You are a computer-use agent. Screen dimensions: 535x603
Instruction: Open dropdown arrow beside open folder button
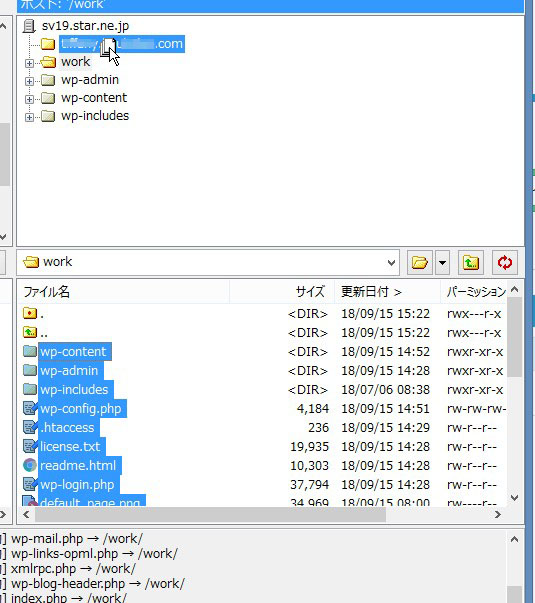click(x=443, y=263)
